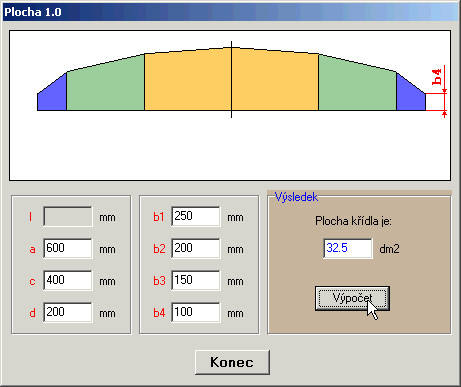Click the red 'a' label

pos(32,249)
